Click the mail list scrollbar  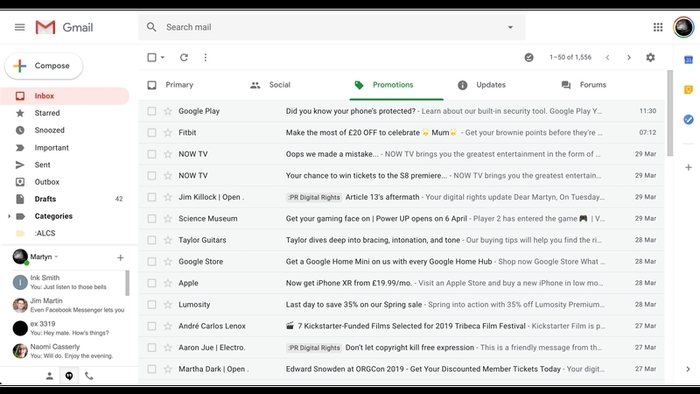click(x=670, y=113)
